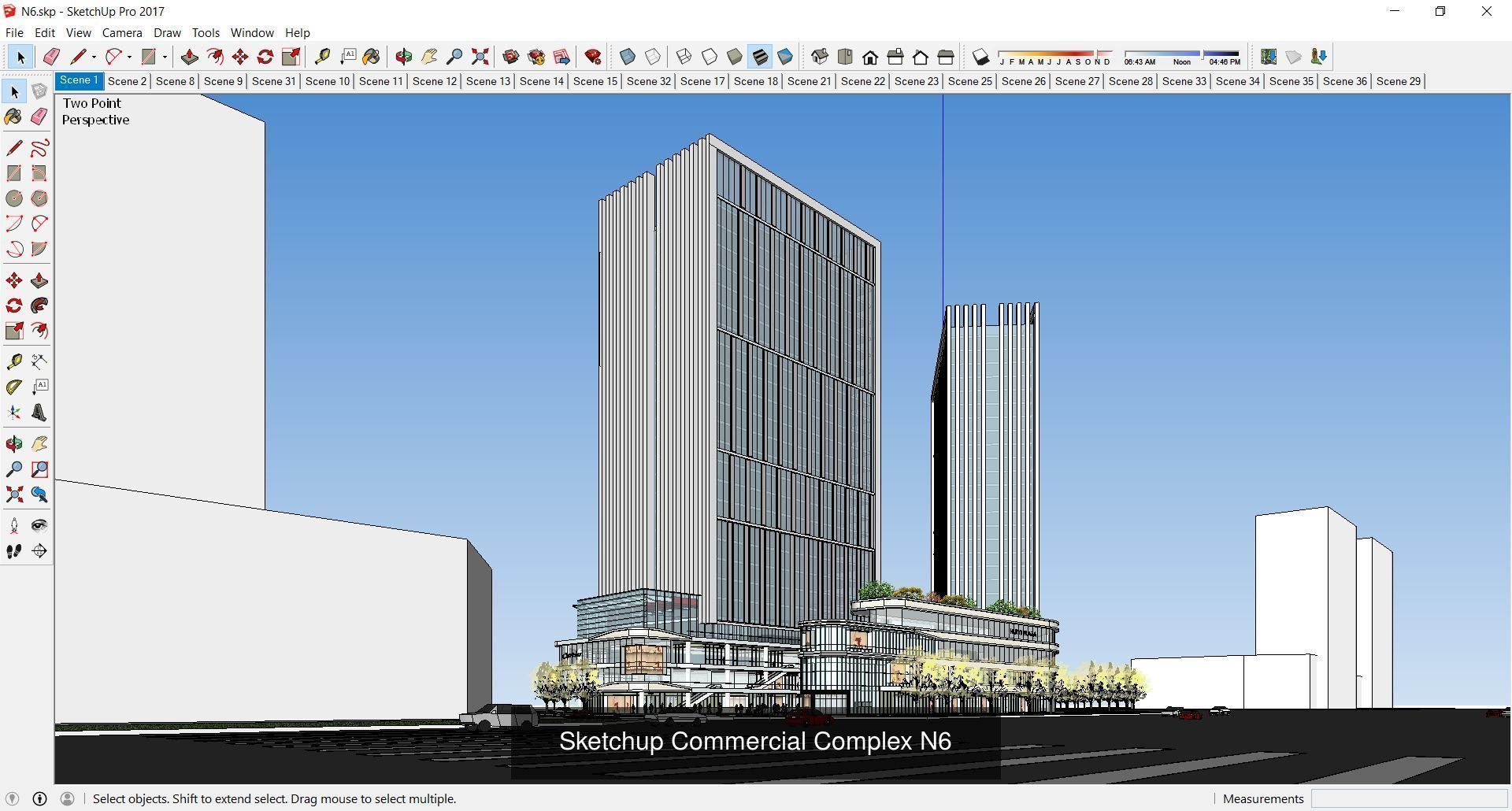Toggle Terrain display icon
The width and height of the screenshot is (1512, 811).
[1294, 57]
